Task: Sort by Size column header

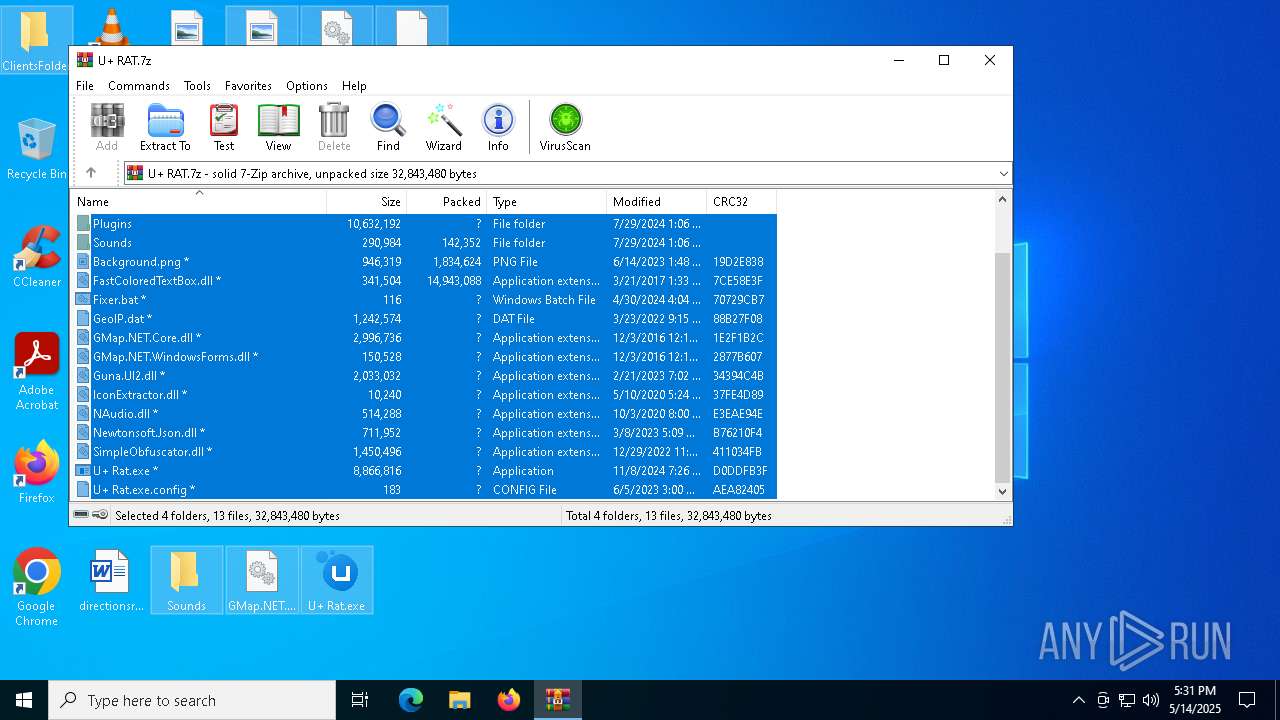Action: coord(367,201)
